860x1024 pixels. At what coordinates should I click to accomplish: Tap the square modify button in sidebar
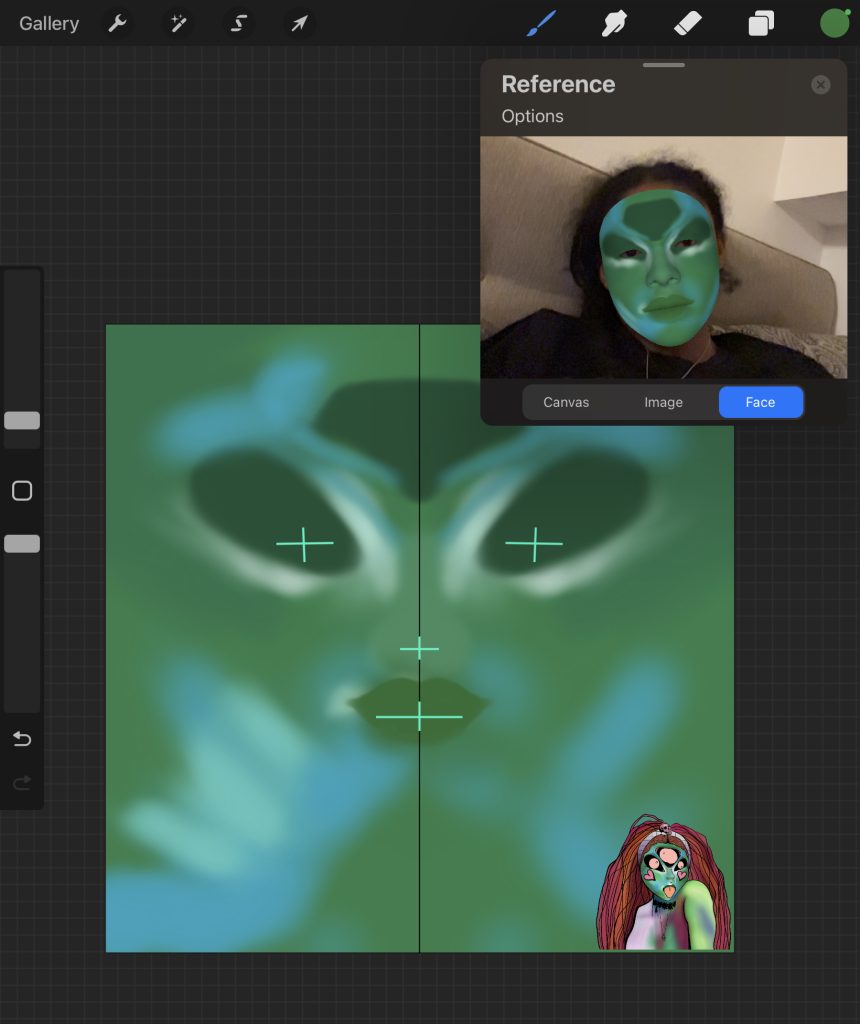click(22, 490)
